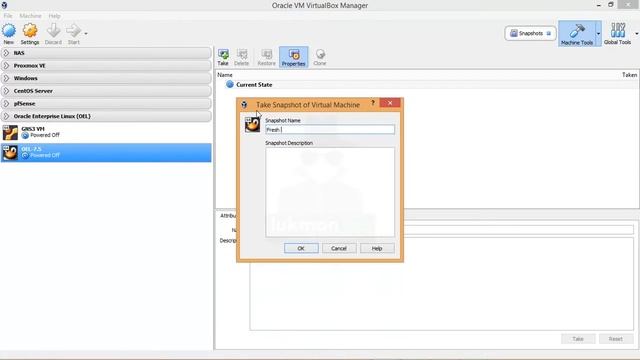Select the Machine Tools hammer icon

577,31
